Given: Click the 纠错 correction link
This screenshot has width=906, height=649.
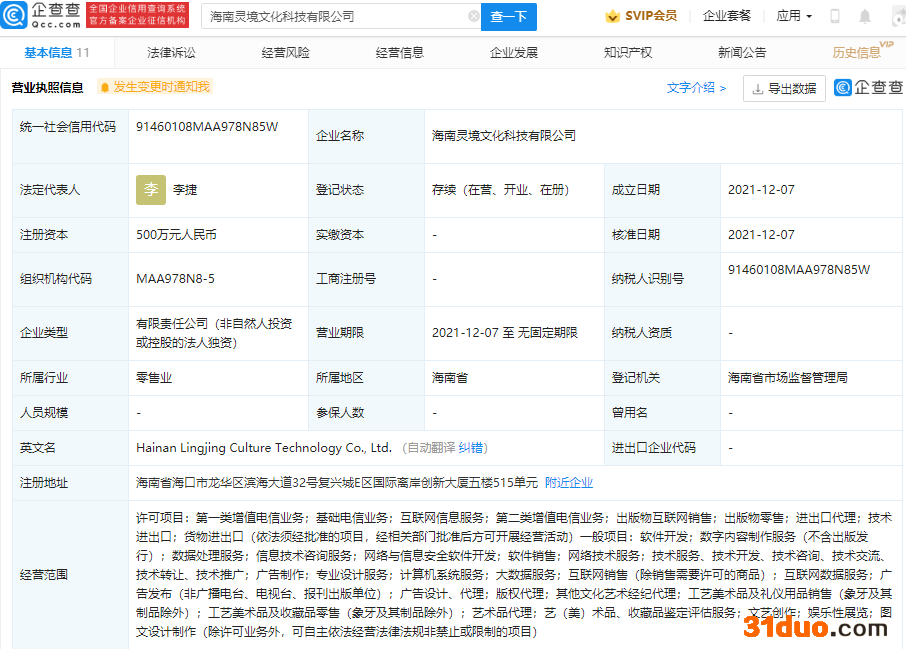Looking at the screenshot, I should point(472,448).
